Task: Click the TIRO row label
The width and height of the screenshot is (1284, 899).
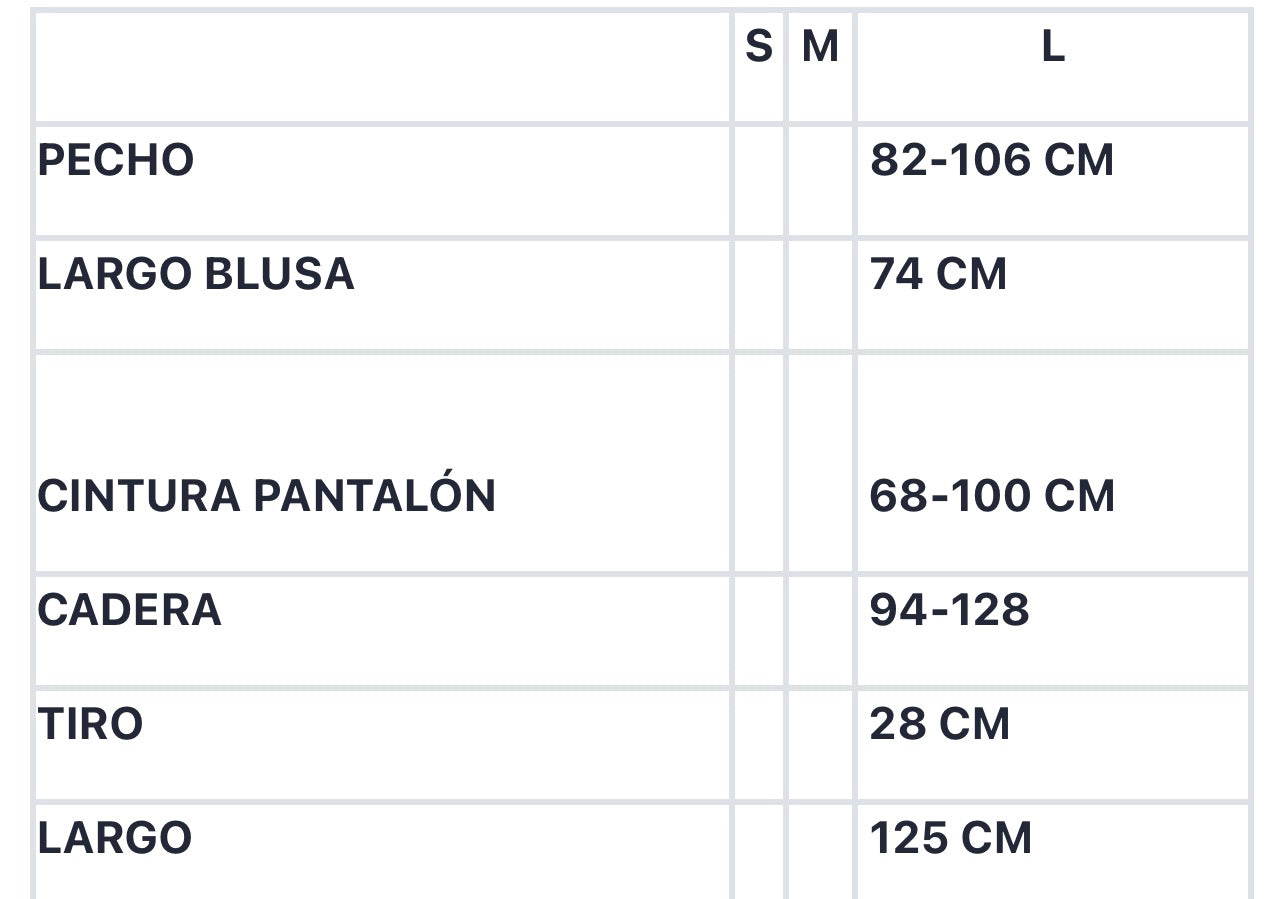Action: pos(90,724)
